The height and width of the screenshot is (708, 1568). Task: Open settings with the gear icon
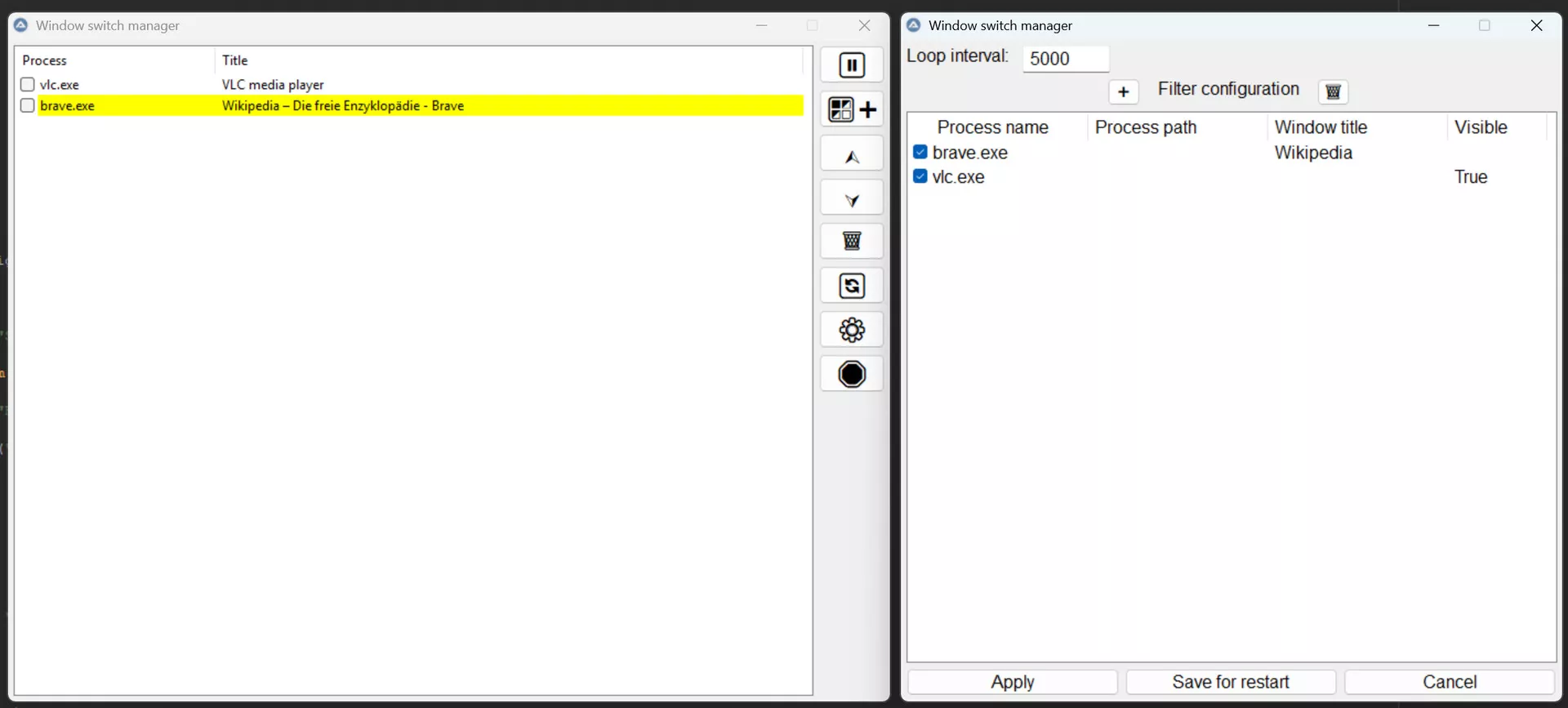tap(852, 330)
